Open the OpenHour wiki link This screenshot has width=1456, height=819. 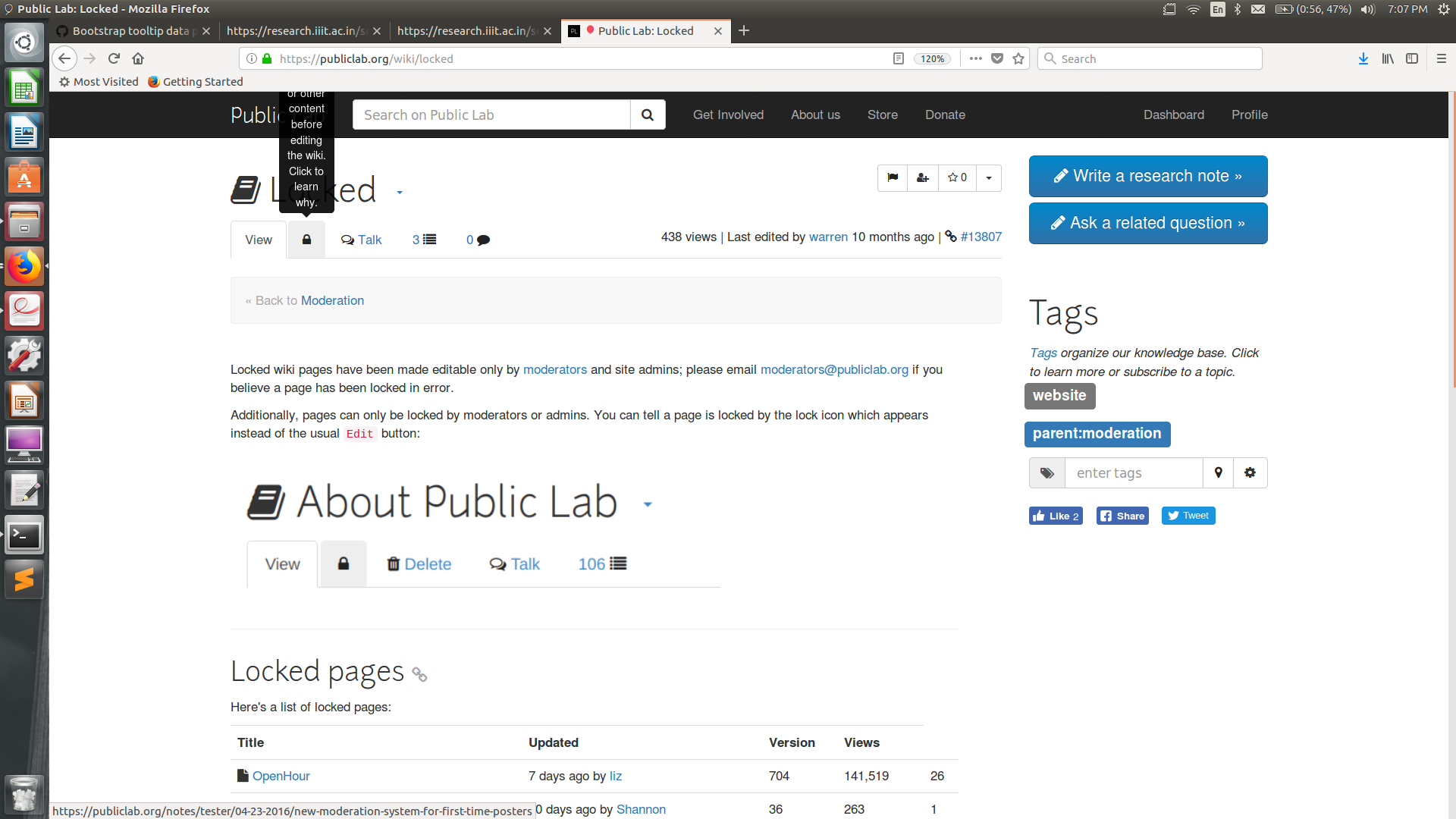click(x=281, y=776)
